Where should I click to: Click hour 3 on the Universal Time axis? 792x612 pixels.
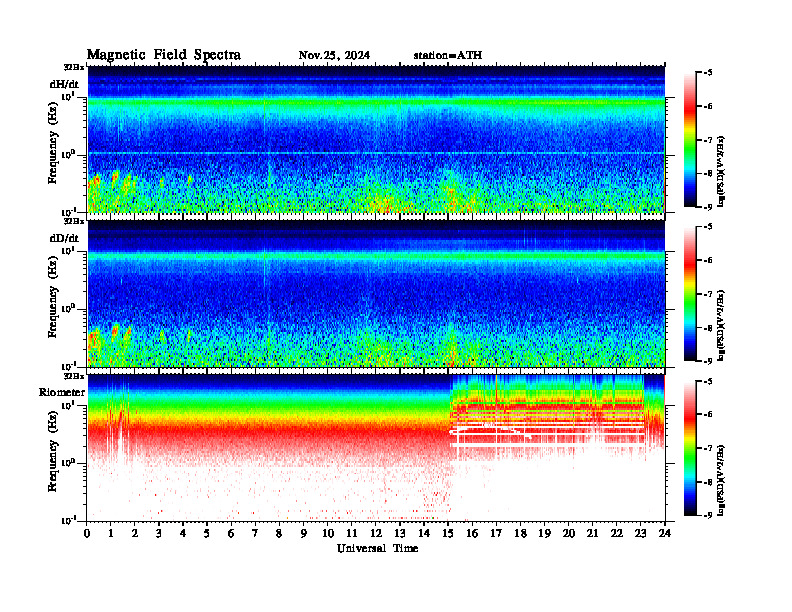pos(159,534)
